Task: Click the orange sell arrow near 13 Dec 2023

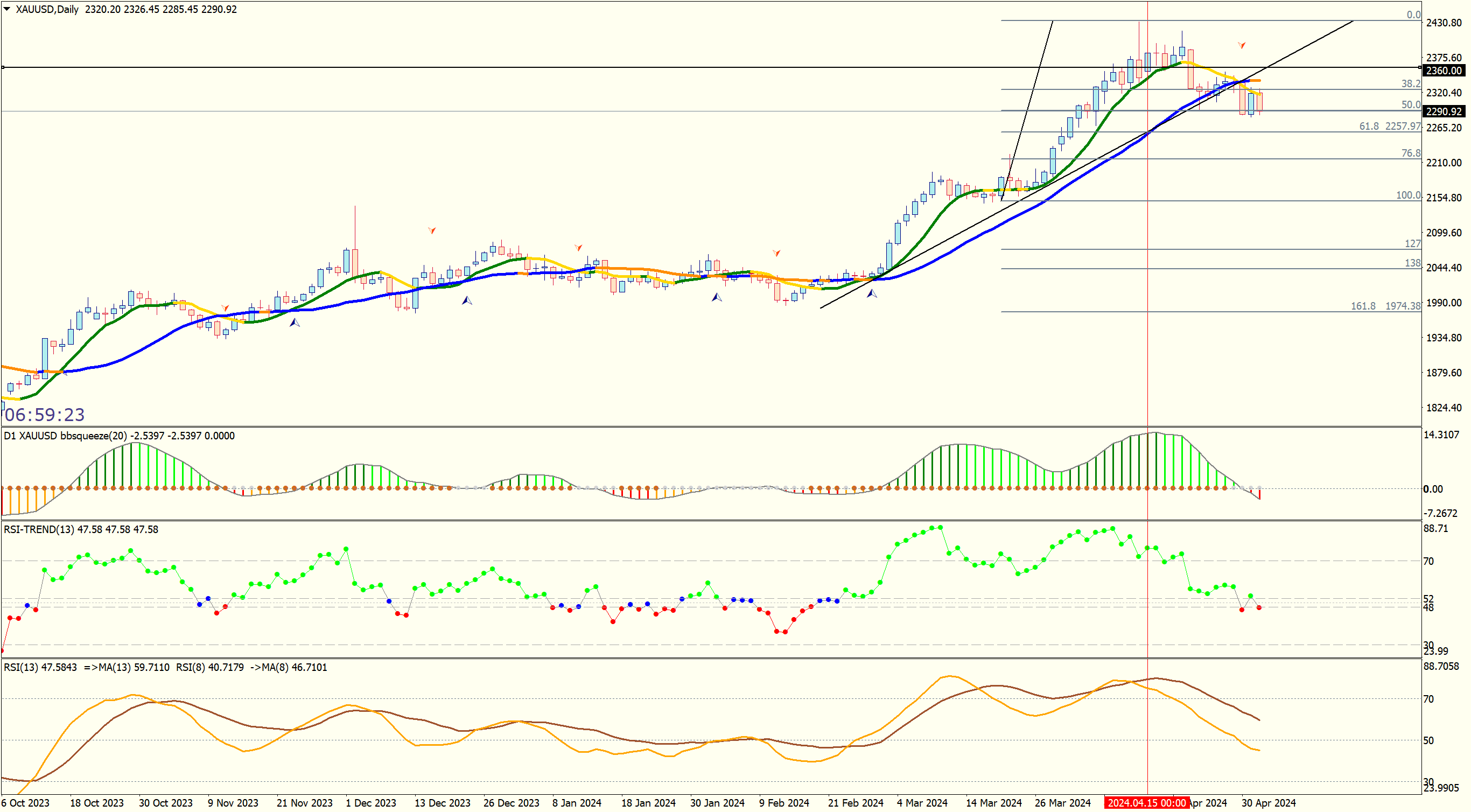Action: [432, 230]
